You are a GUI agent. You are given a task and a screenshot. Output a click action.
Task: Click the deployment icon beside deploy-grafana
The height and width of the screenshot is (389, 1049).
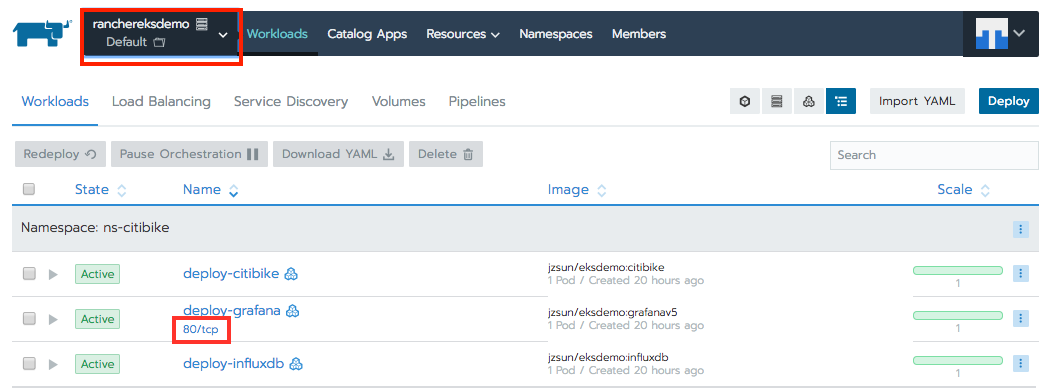point(292,311)
